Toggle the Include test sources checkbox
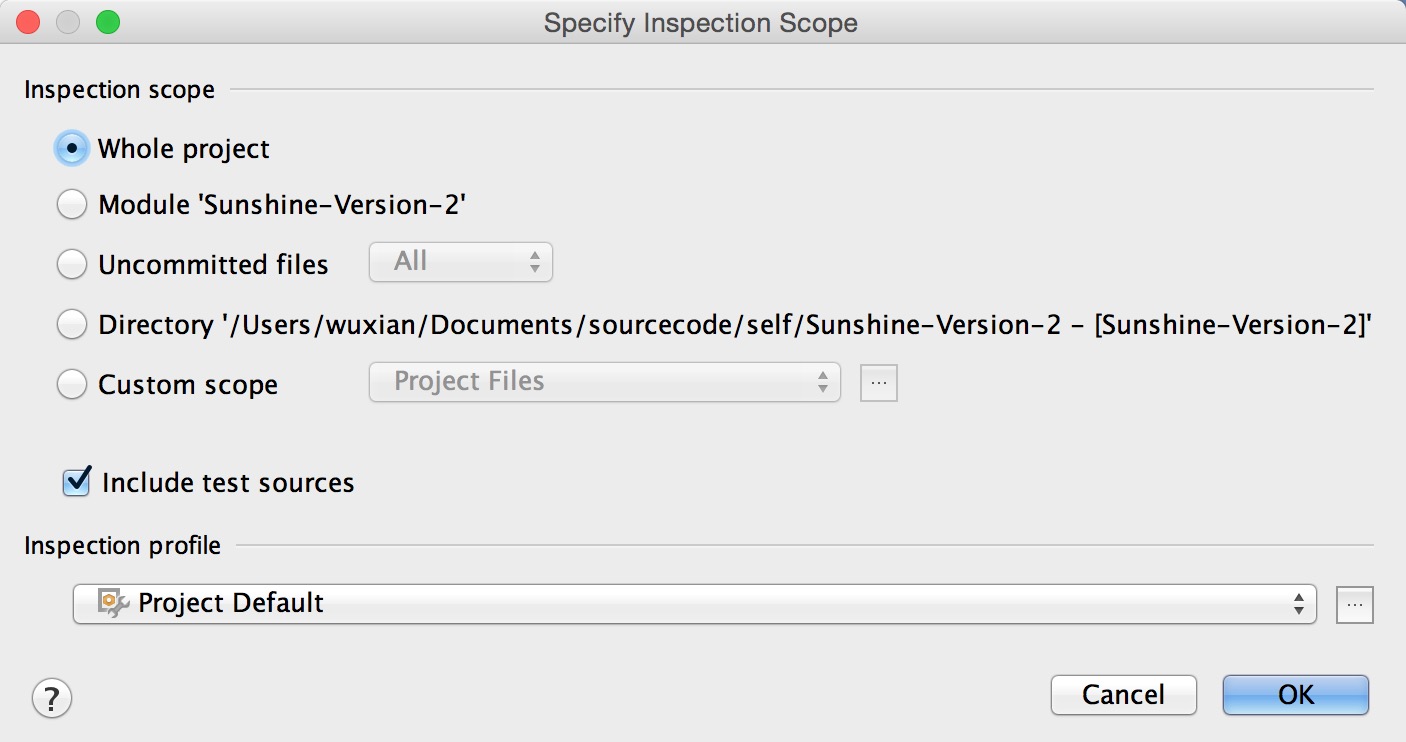 tap(77, 482)
